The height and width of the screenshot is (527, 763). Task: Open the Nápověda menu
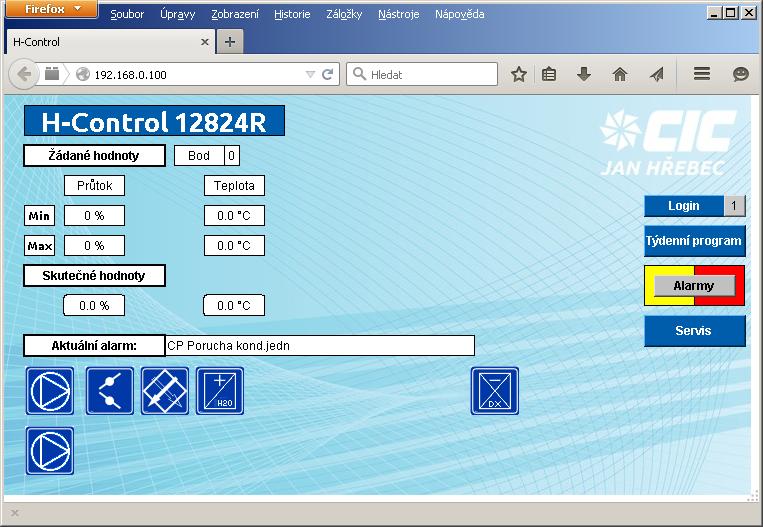tap(459, 14)
